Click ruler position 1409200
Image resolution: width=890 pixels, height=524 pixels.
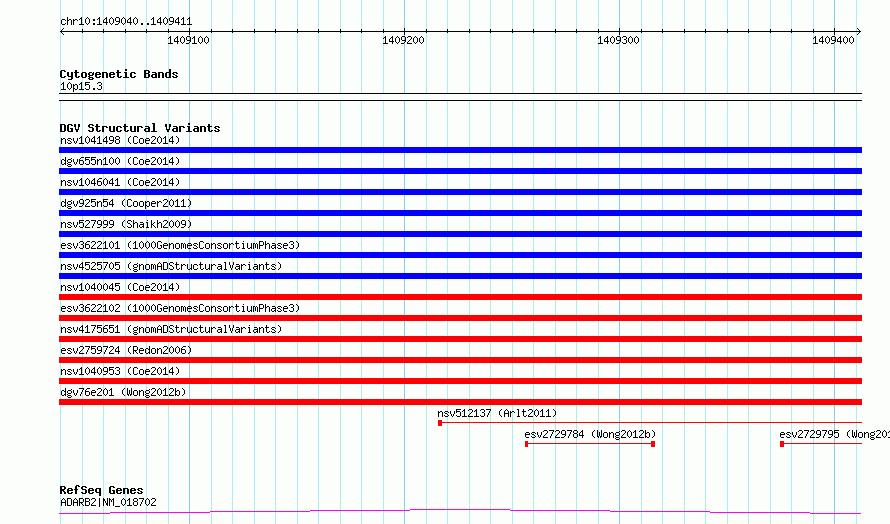coord(404,40)
